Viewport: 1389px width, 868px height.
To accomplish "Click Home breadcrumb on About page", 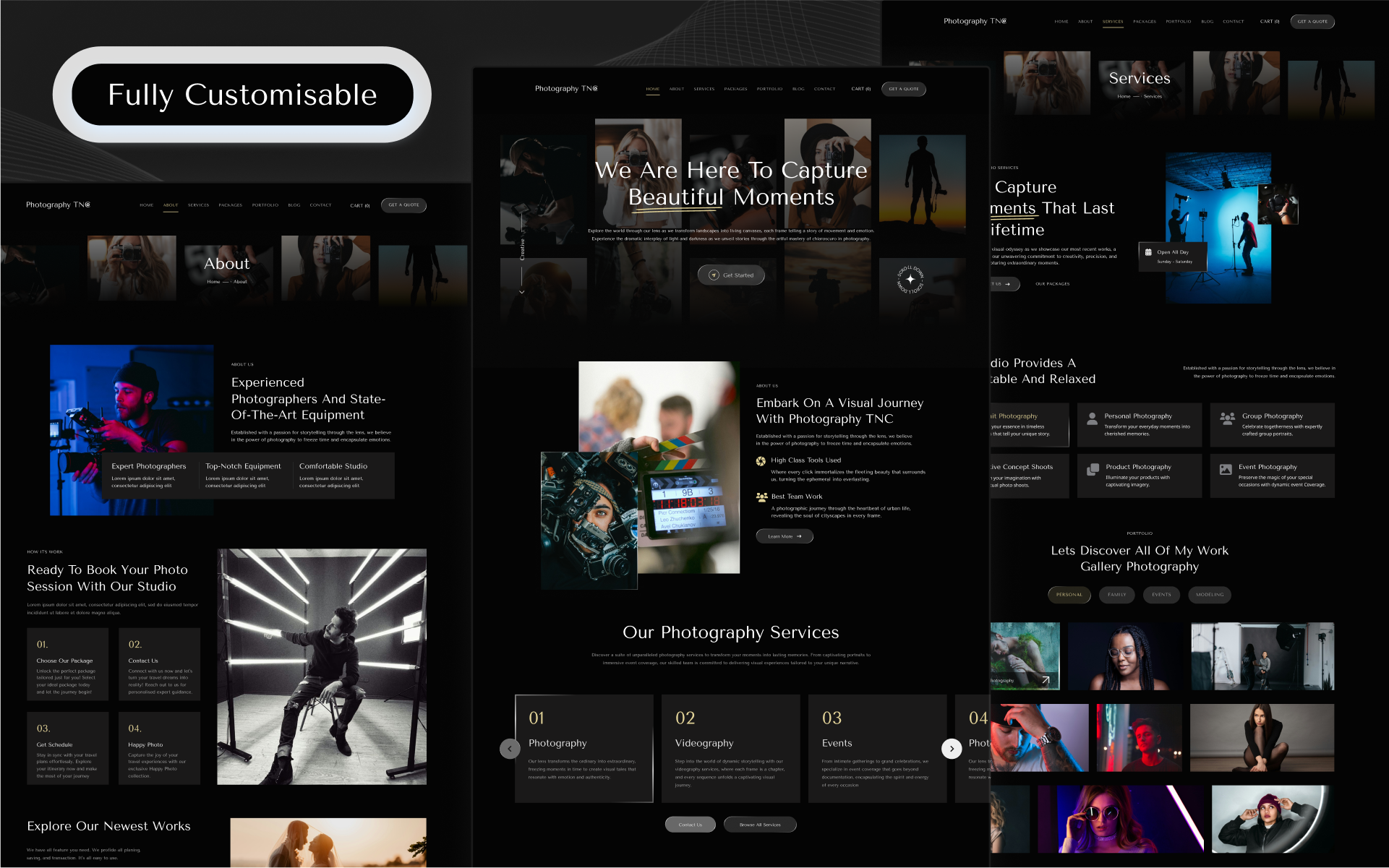I will [x=213, y=282].
